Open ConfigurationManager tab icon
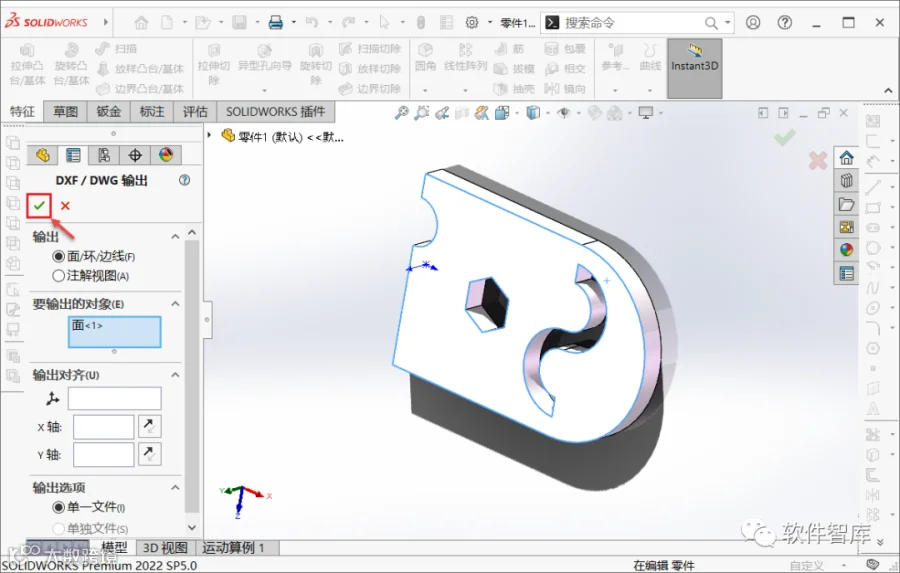The height and width of the screenshot is (573, 900). click(104, 155)
